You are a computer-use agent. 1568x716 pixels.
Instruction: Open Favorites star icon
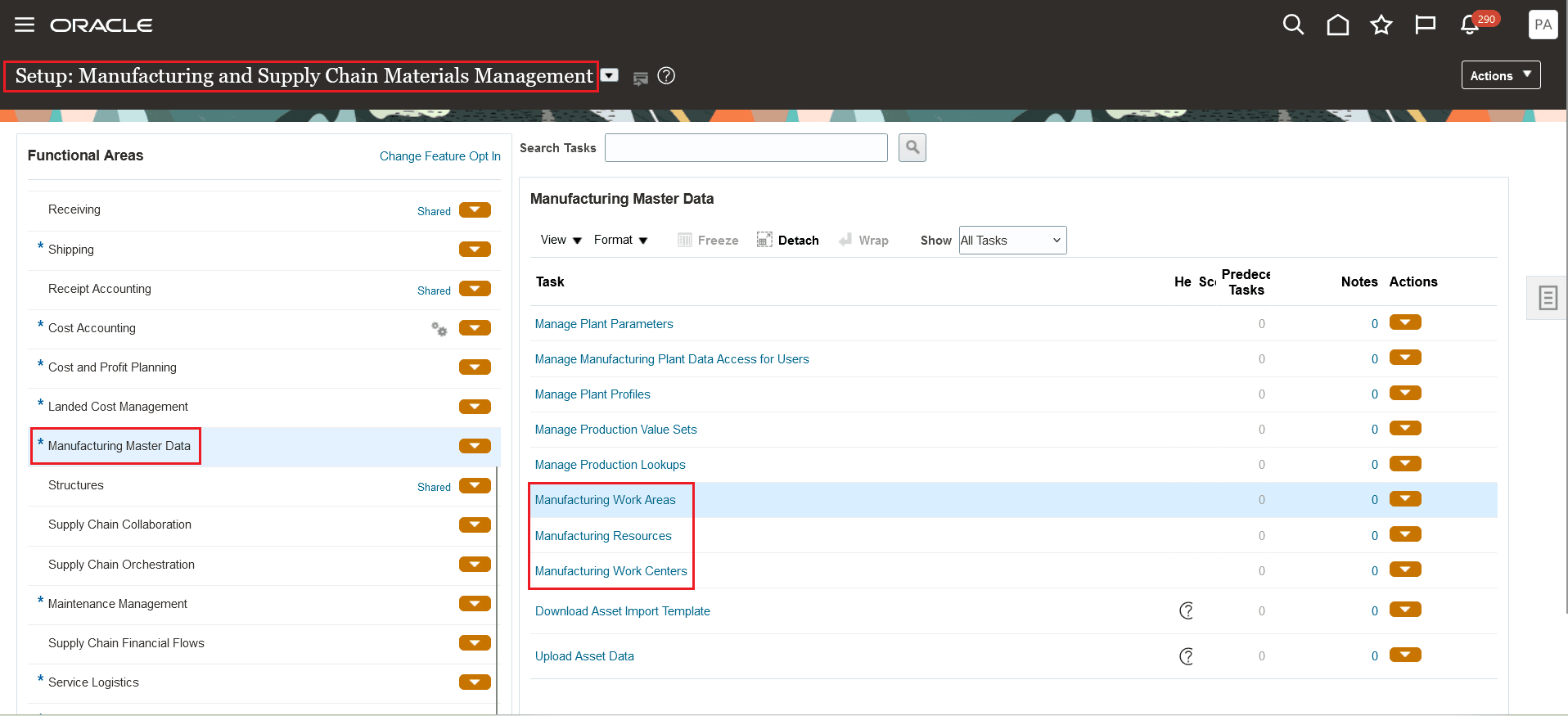pos(1381,25)
